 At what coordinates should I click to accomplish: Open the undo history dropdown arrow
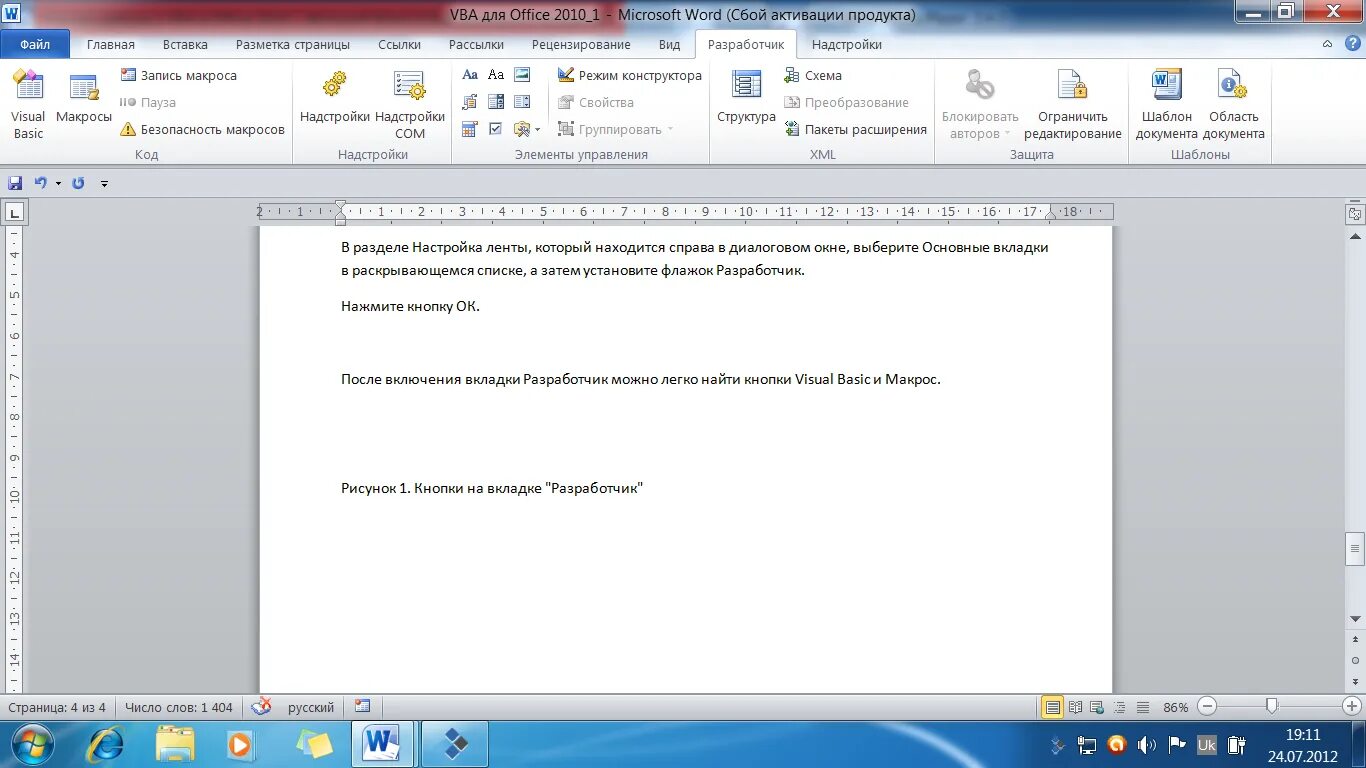click(x=58, y=183)
